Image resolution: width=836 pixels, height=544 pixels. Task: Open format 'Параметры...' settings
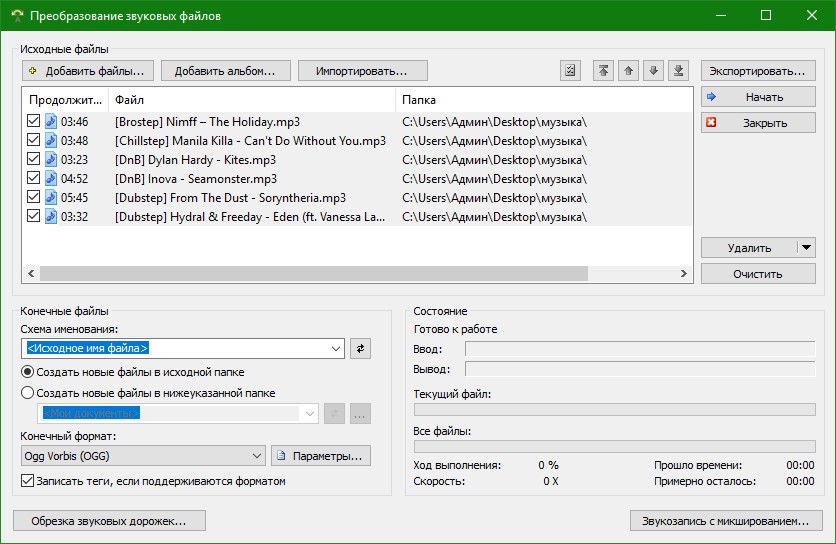click(x=321, y=456)
